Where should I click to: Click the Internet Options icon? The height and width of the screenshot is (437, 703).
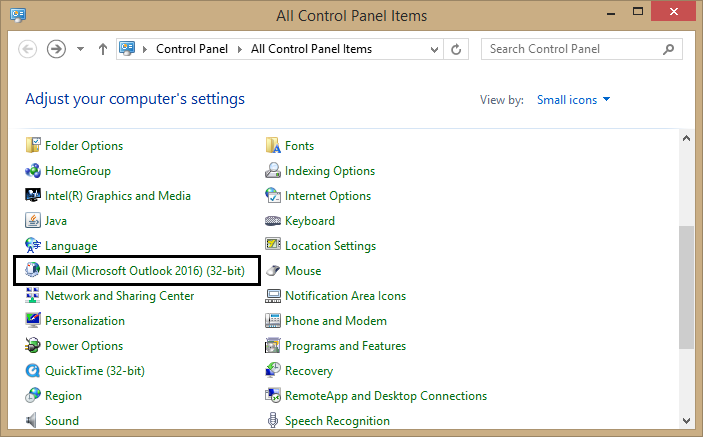273,195
